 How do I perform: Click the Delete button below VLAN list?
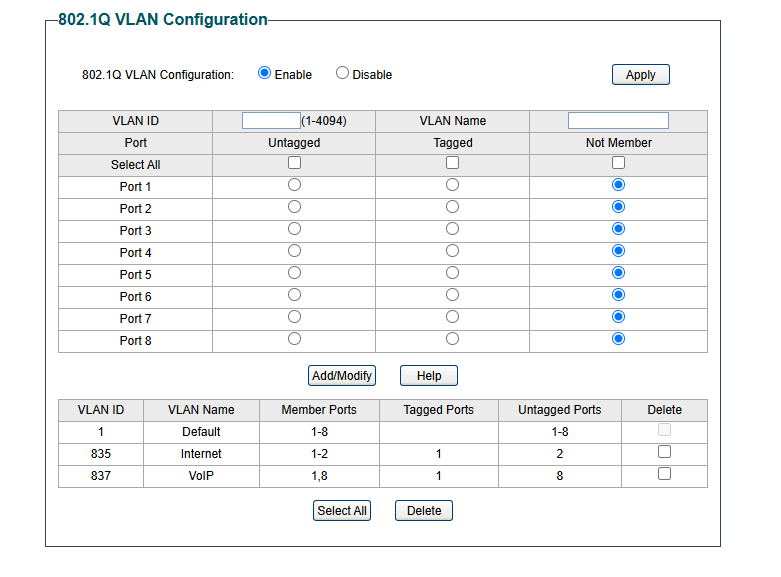click(x=424, y=511)
